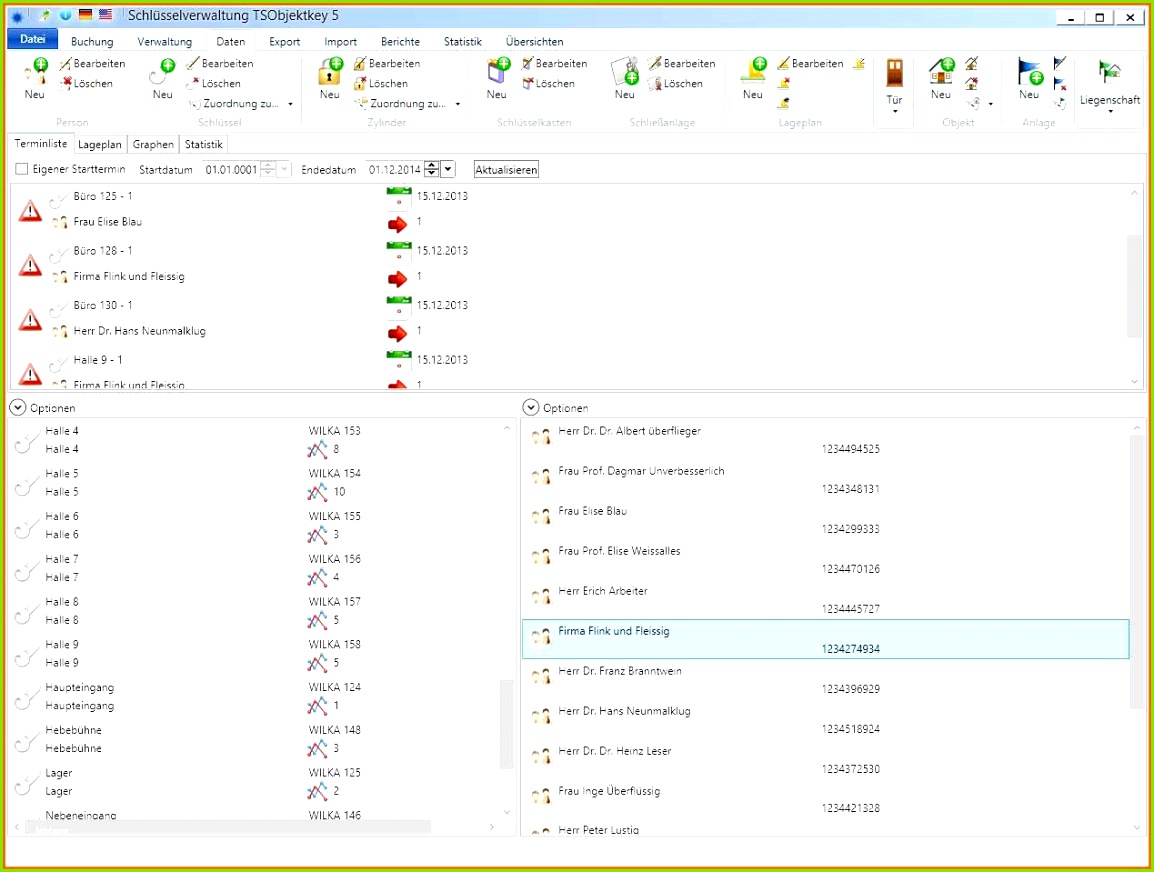The image size is (1154, 872).
Task: Open the Liegenschaft dropdown button
Action: tap(1110, 87)
